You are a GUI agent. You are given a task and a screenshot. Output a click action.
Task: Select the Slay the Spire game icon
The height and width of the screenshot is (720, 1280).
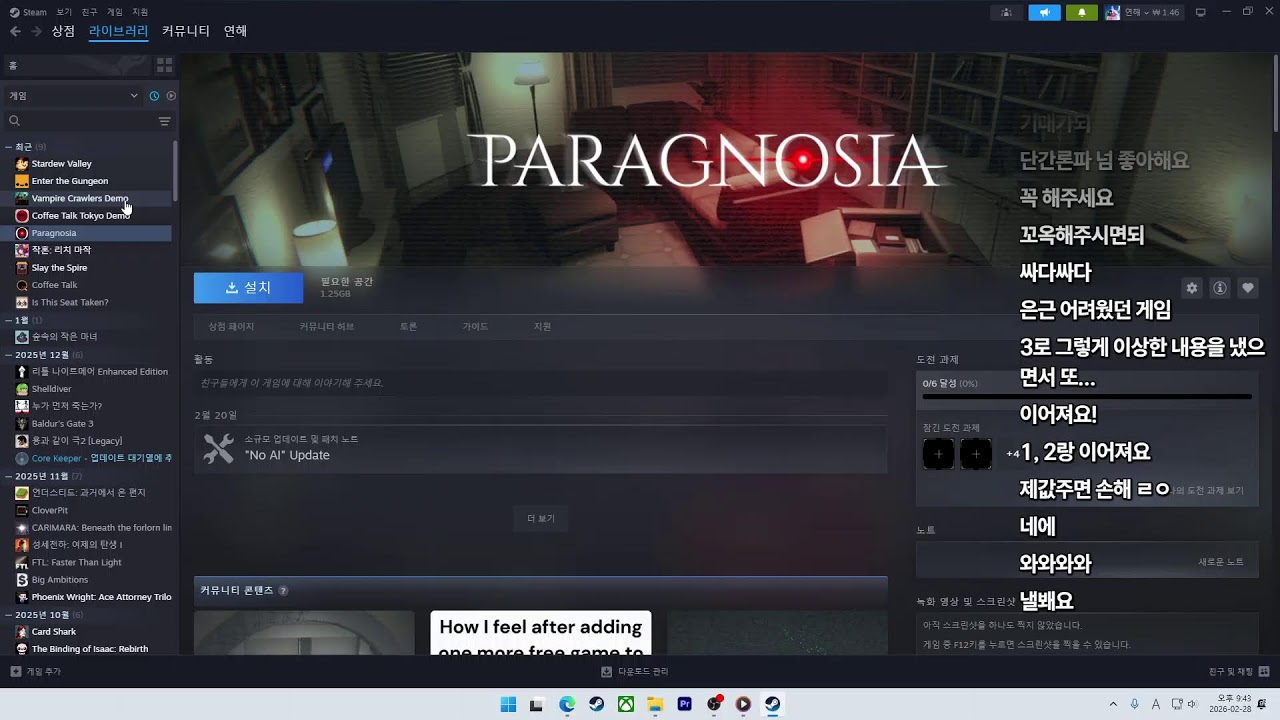(22, 268)
